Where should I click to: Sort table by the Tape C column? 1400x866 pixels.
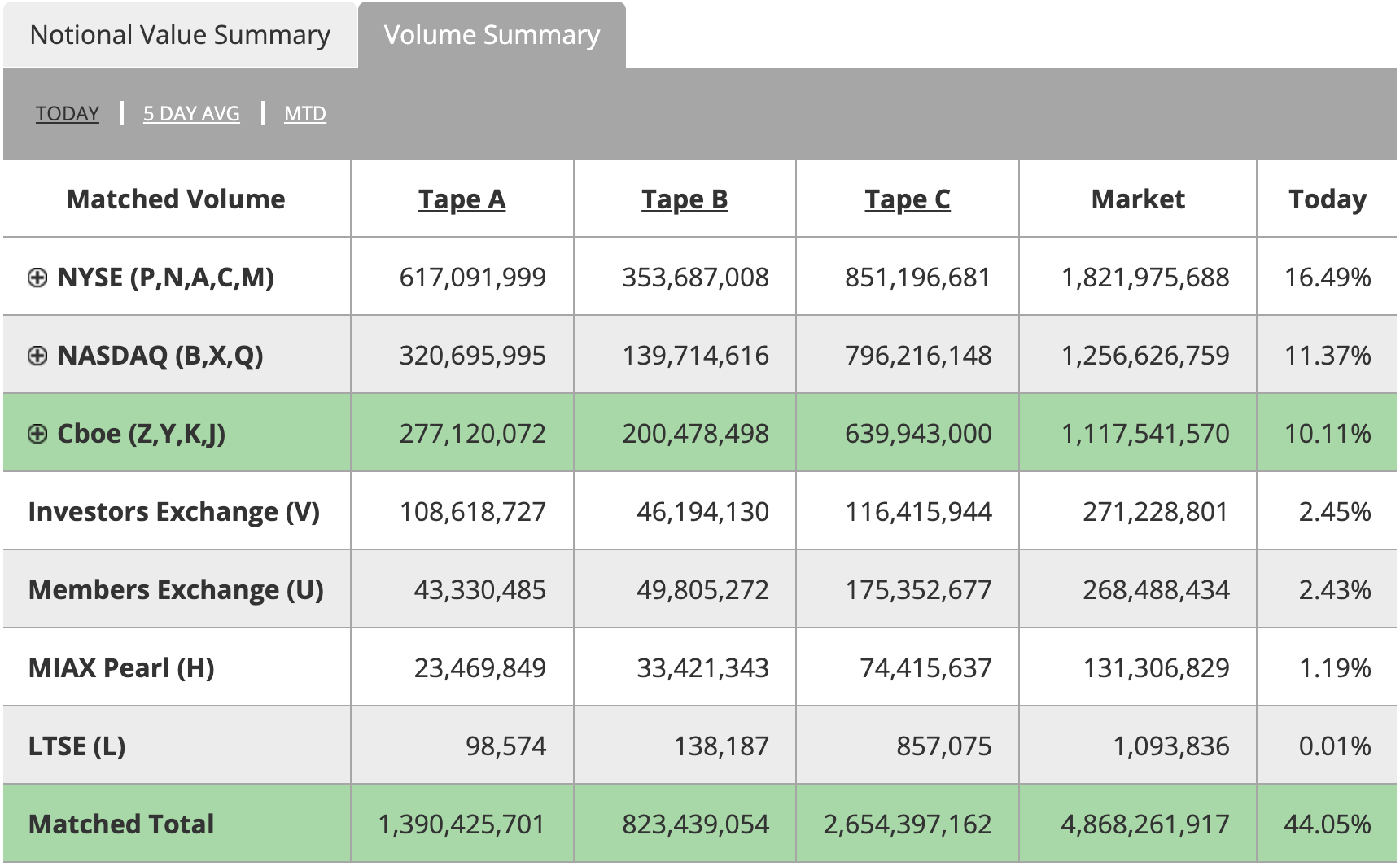pos(908,199)
